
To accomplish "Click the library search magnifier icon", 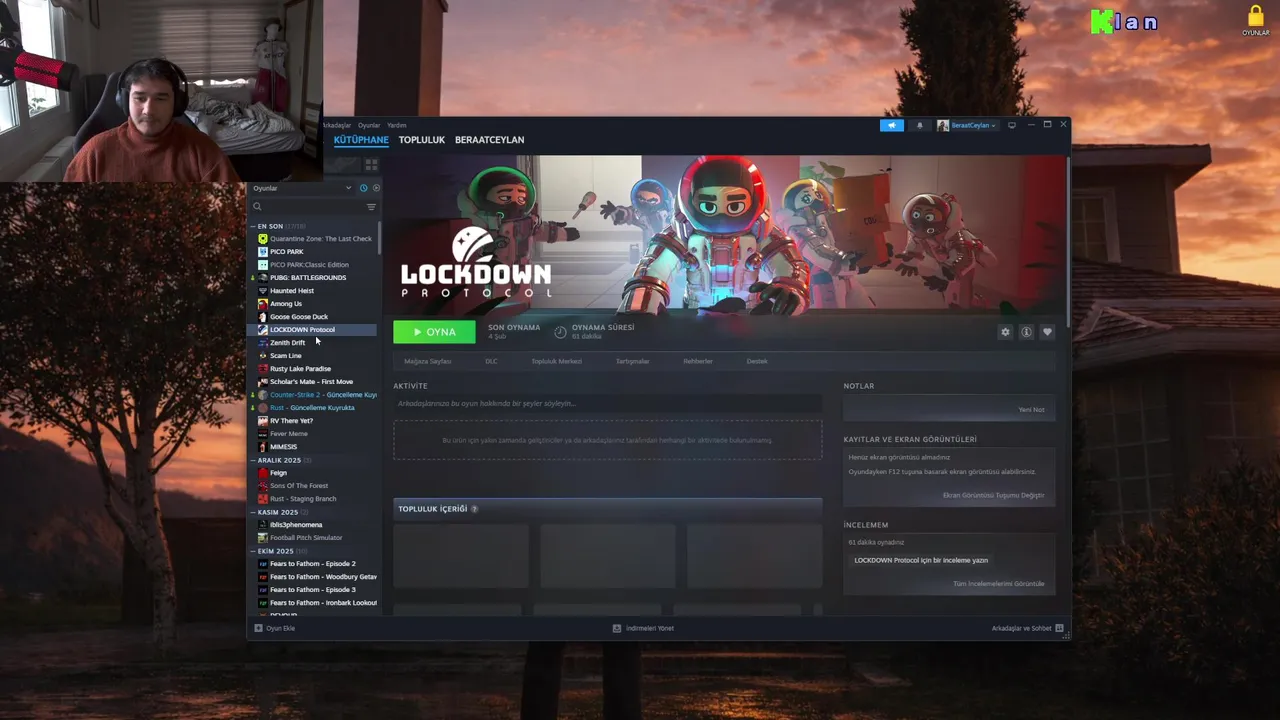I will click(257, 207).
